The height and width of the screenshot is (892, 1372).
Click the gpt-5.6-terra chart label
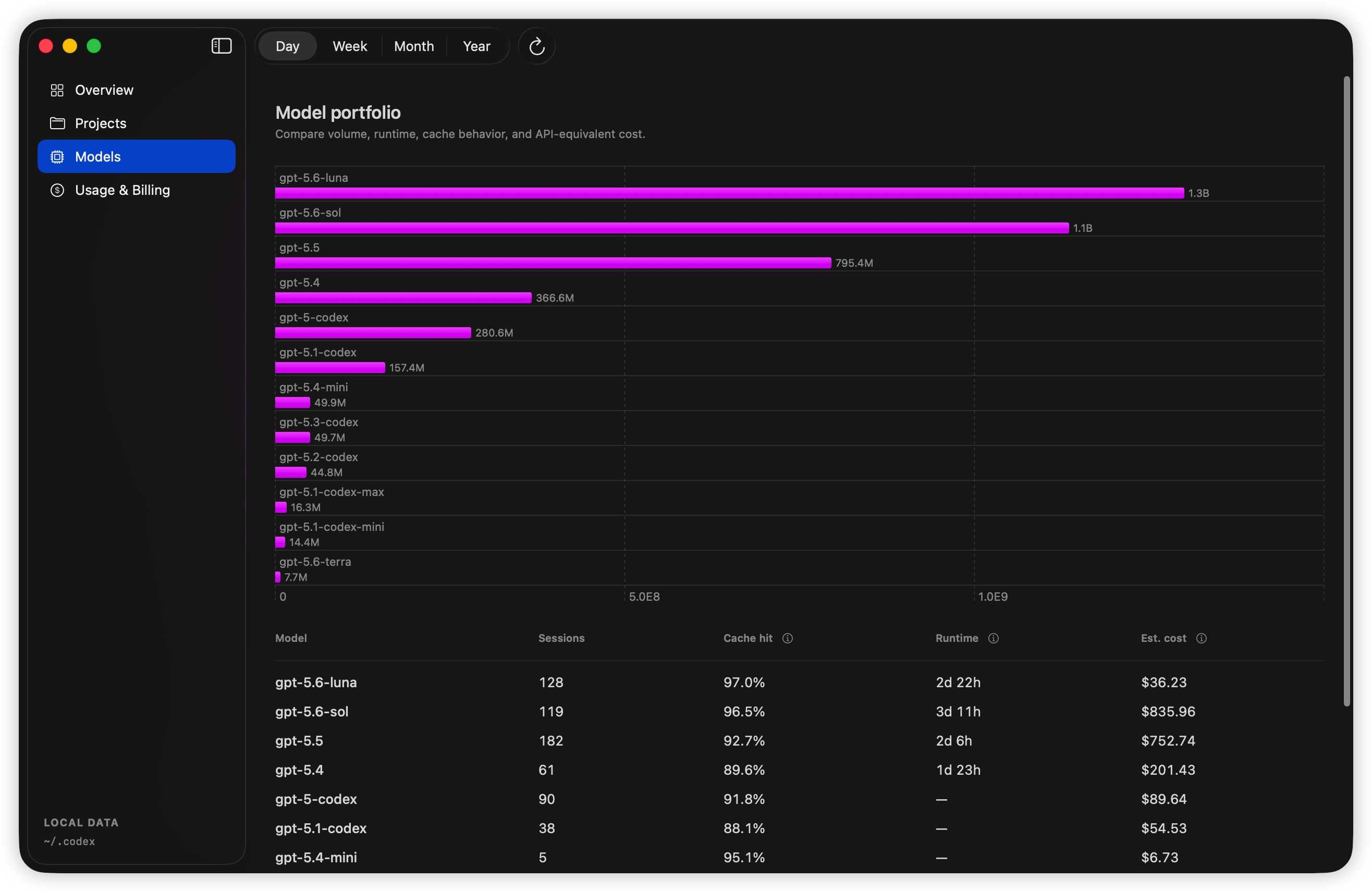pyautogui.click(x=315, y=562)
